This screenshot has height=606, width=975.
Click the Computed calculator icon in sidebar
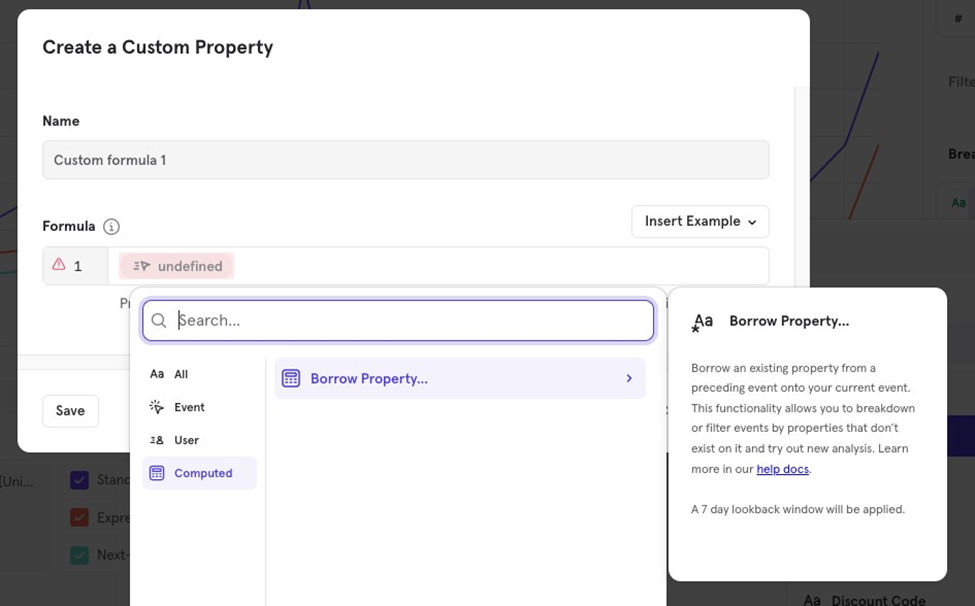click(x=157, y=473)
